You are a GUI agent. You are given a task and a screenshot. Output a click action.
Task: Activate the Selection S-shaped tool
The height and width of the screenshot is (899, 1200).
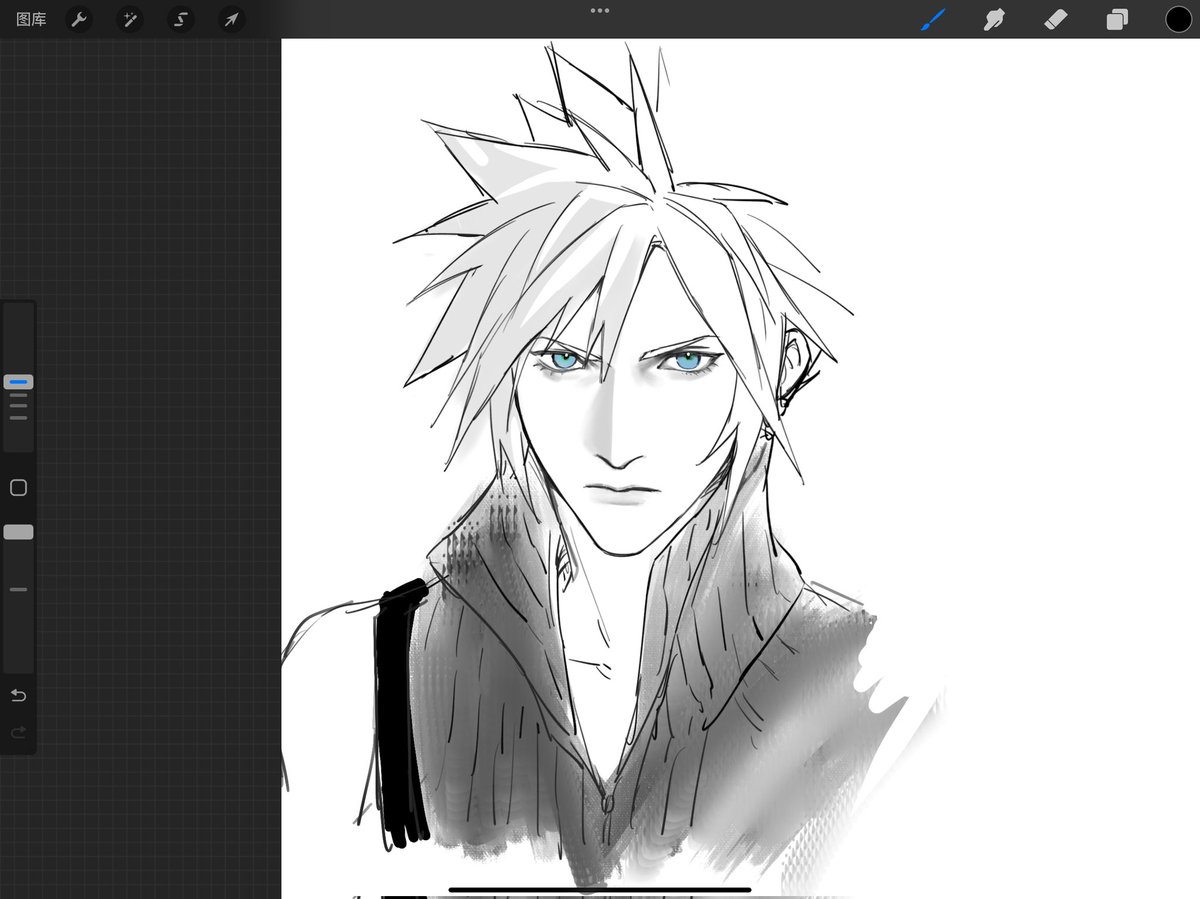pyautogui.click(x=181, y=19)
